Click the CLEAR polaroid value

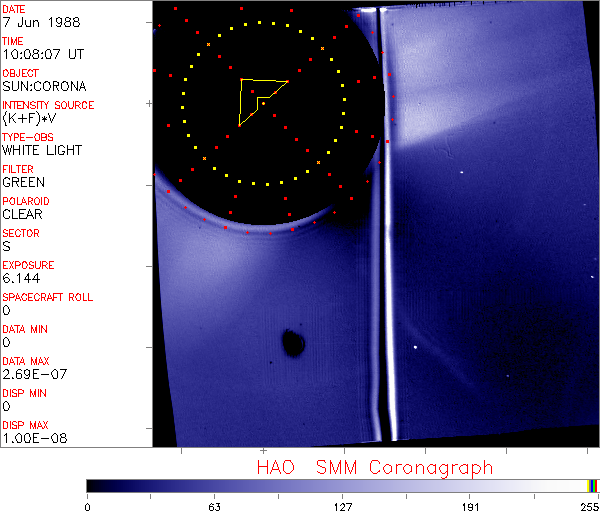pyautogui.click(x=22, y=214)
